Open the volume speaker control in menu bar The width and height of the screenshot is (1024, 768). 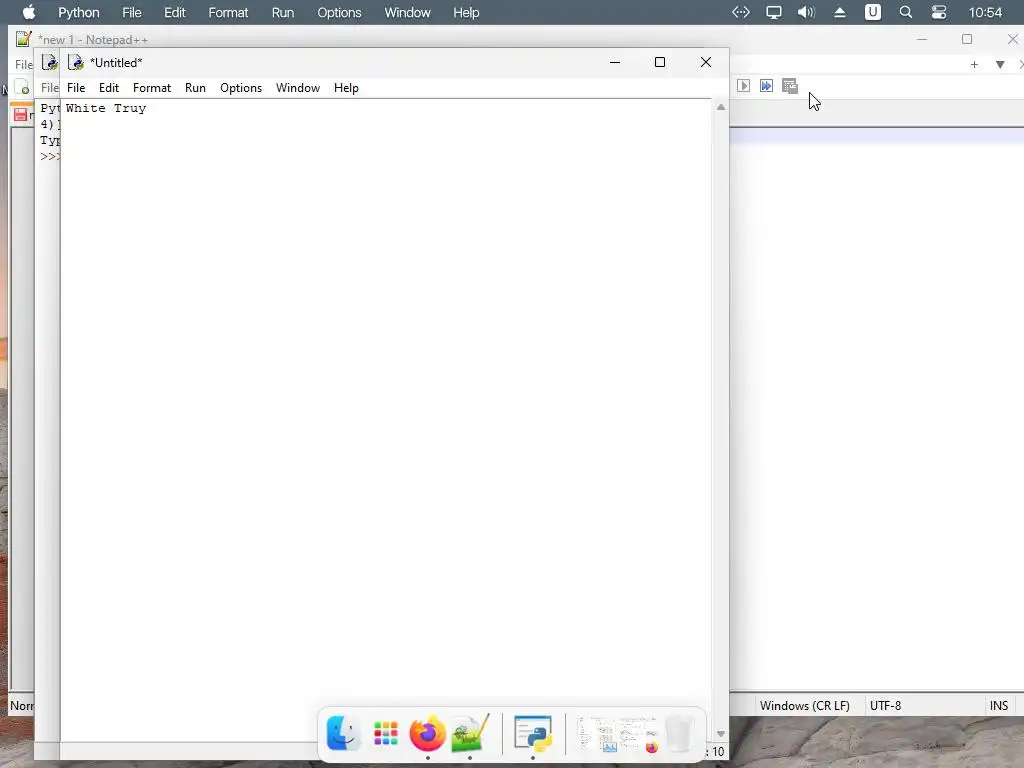pos(806,12)
